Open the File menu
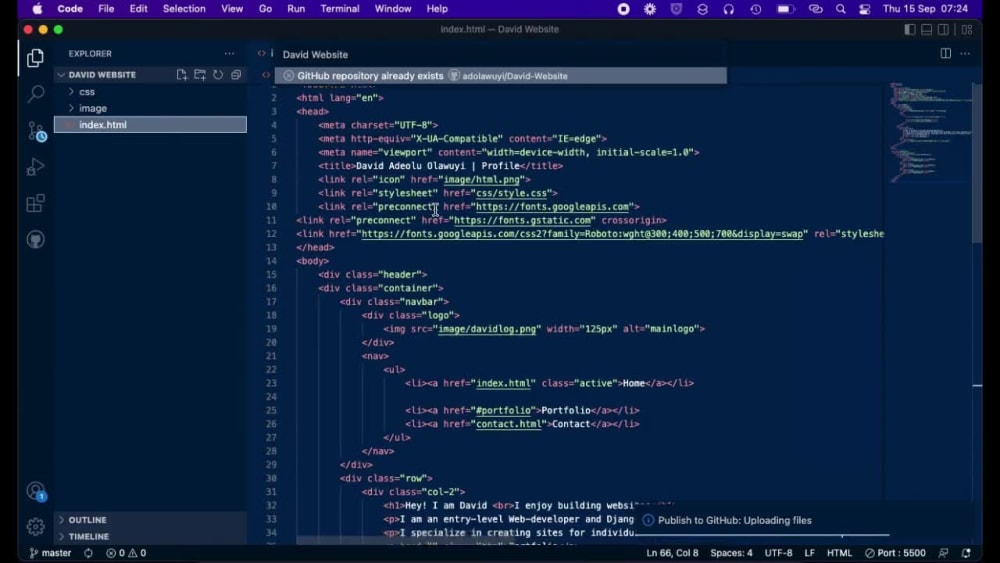This screenshot has height=563, width=1000. pos(106,9)
